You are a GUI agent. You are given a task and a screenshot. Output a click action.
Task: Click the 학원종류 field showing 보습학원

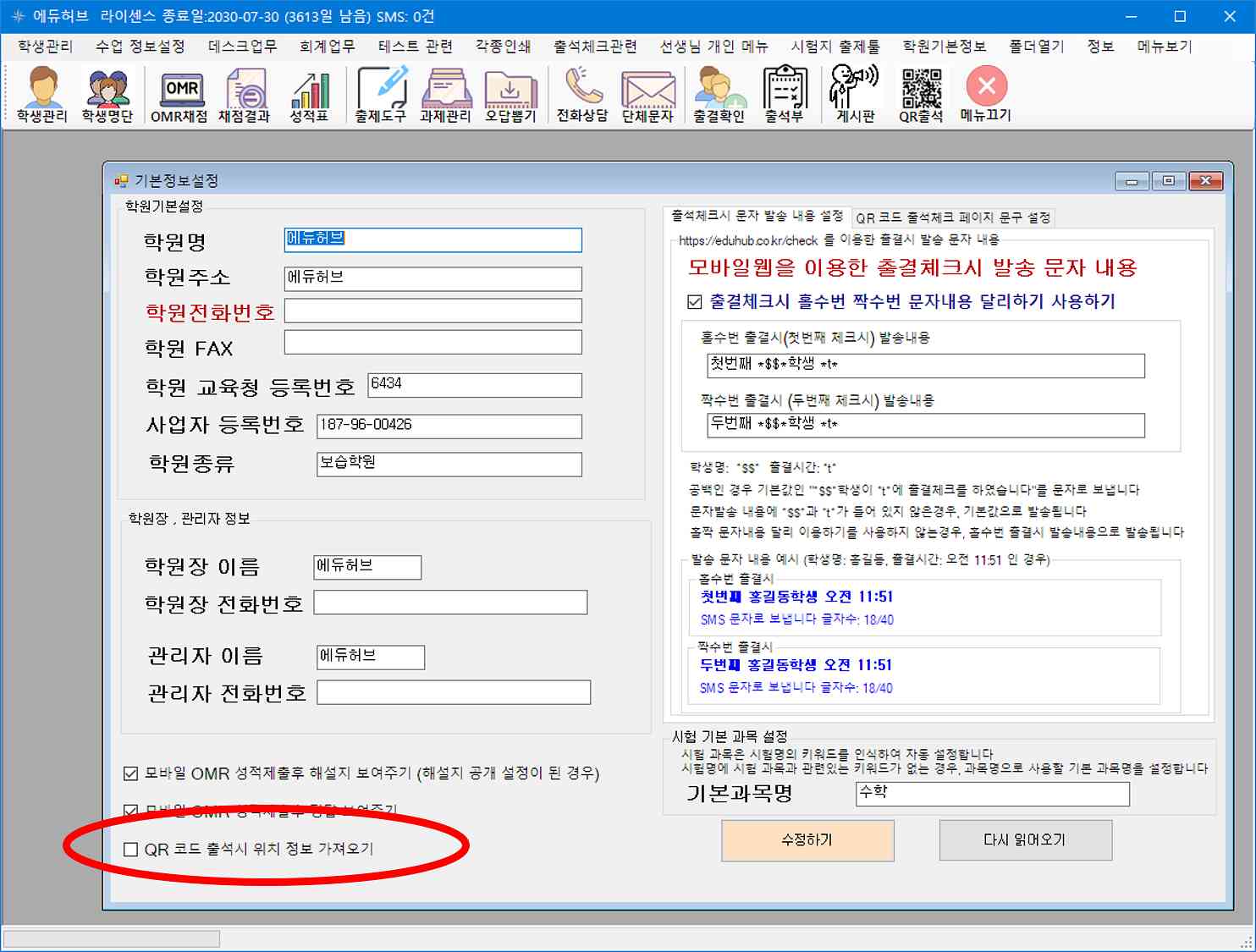pos(449,464)
